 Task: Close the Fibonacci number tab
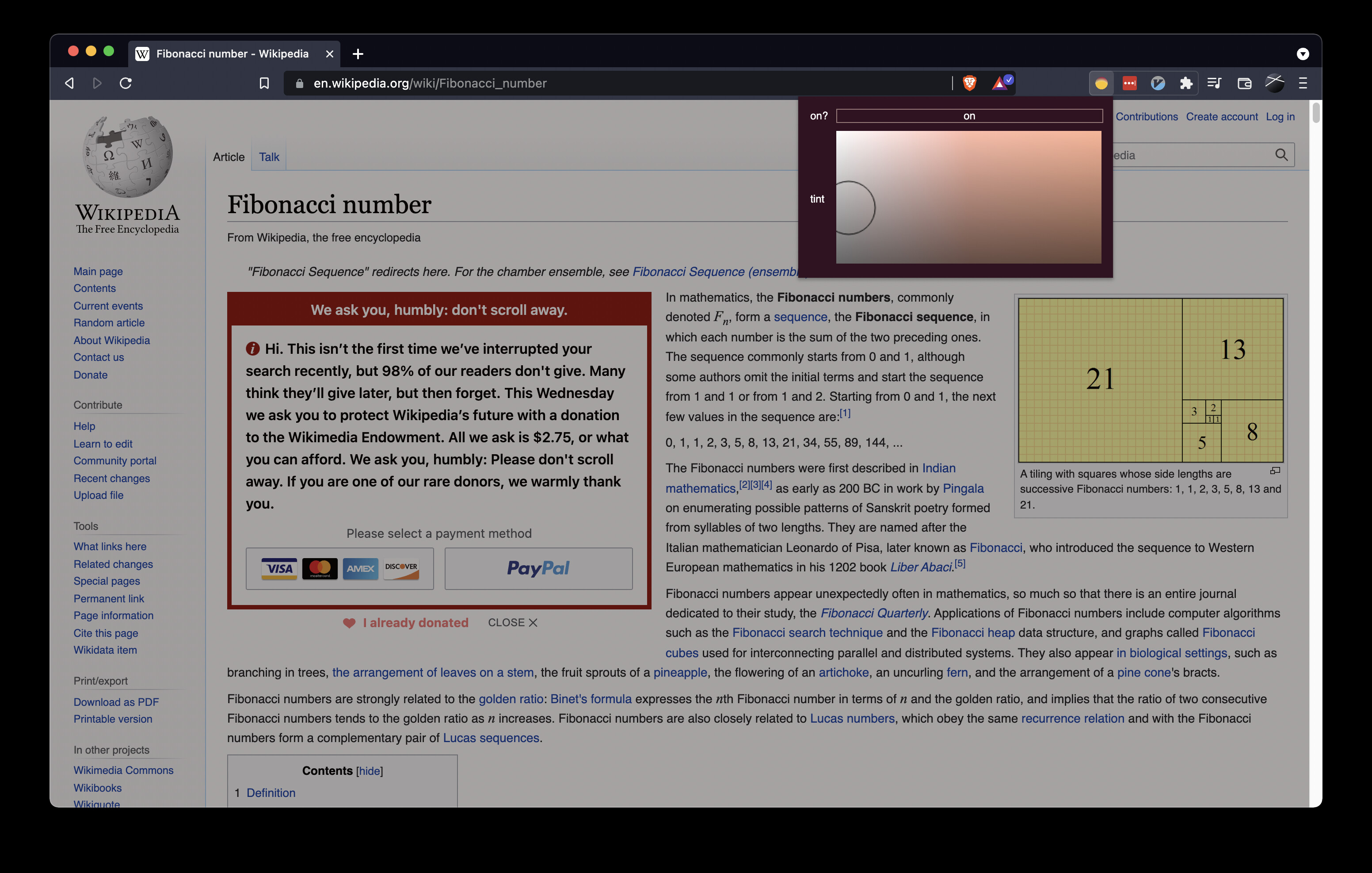pyautogui.click(x=329, y=54)
